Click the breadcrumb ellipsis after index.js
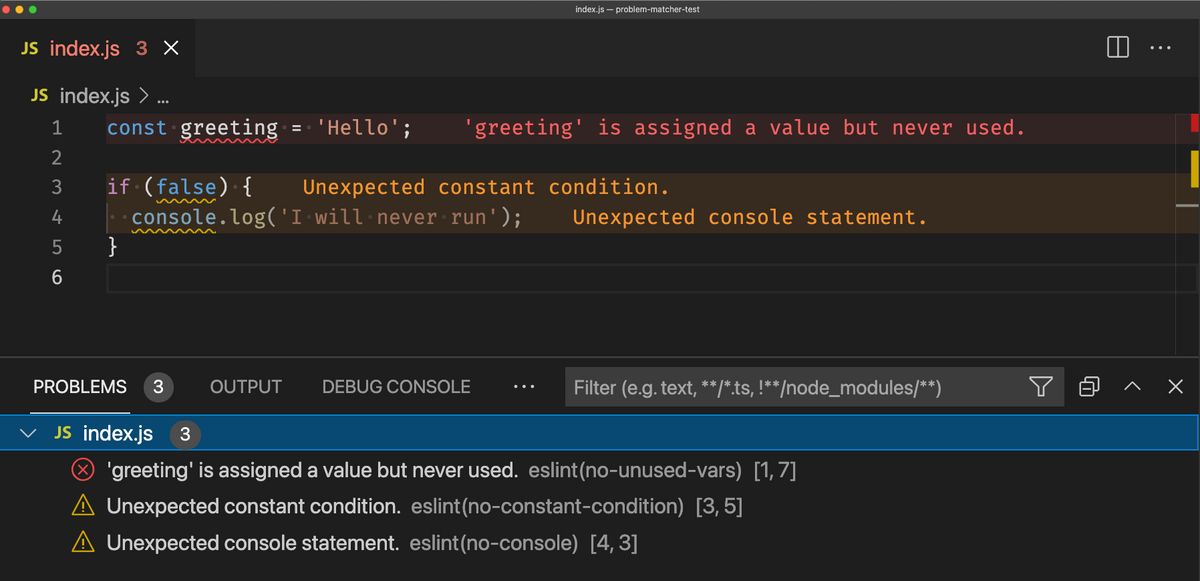 [x=163, y=97]
